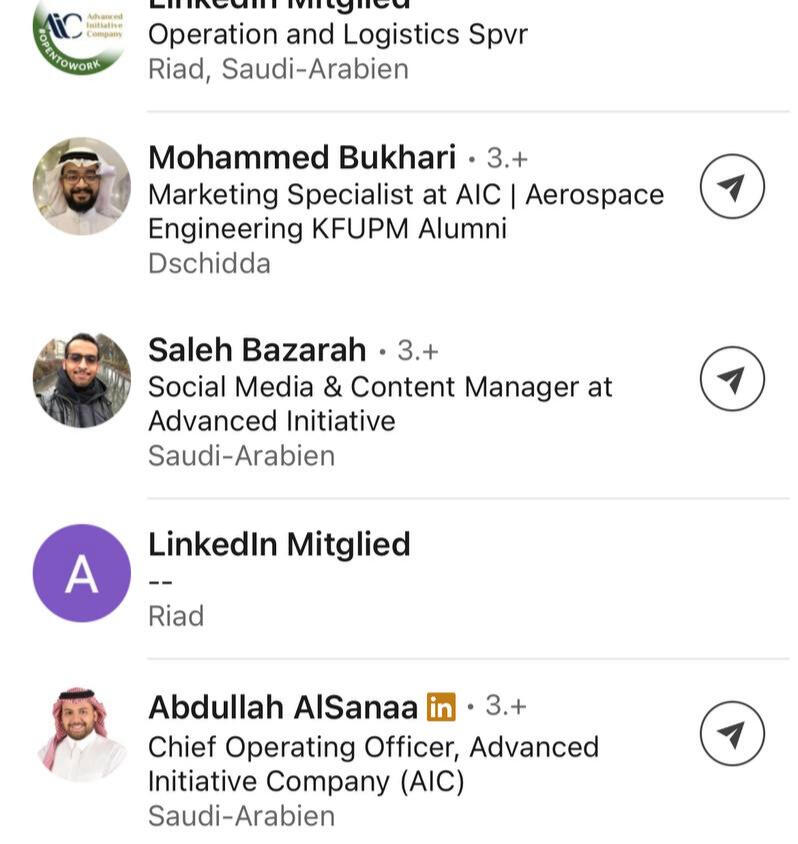Screen dimensions: 798x844
Task: Select the Saleh Bazarah name
Action: click(x=257, y=350)
